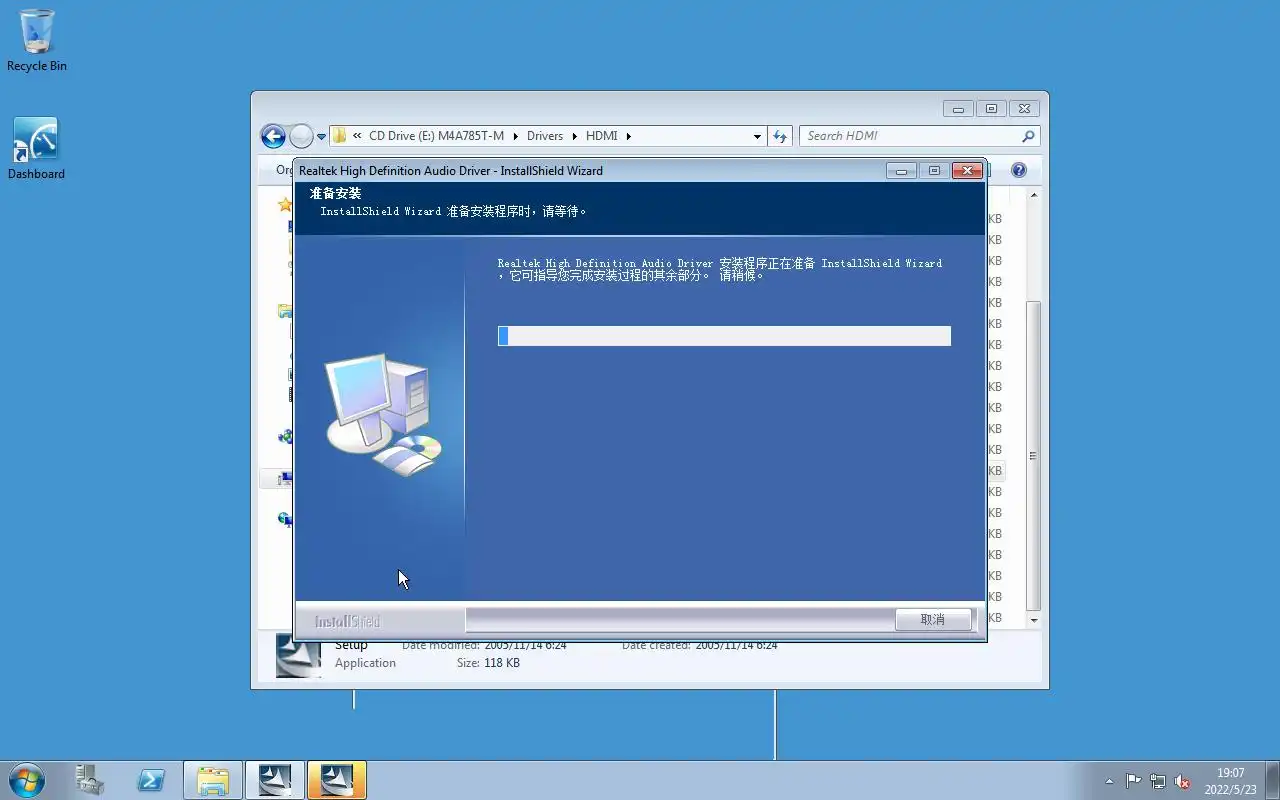Click the Drivers breadcrumb in address bar
This screenshot has width=1280, height=800.
point(545,136)
